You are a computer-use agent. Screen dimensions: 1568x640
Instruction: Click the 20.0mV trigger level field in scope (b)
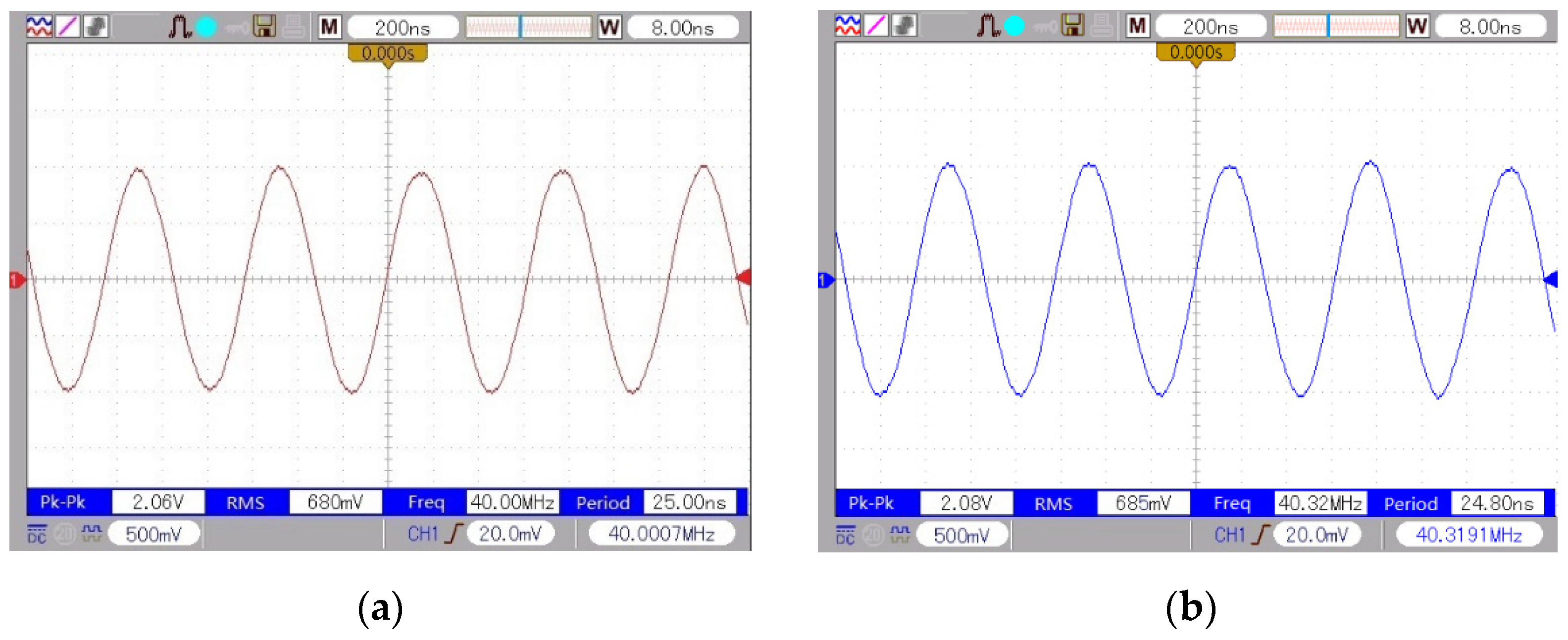pos(1316,535)
